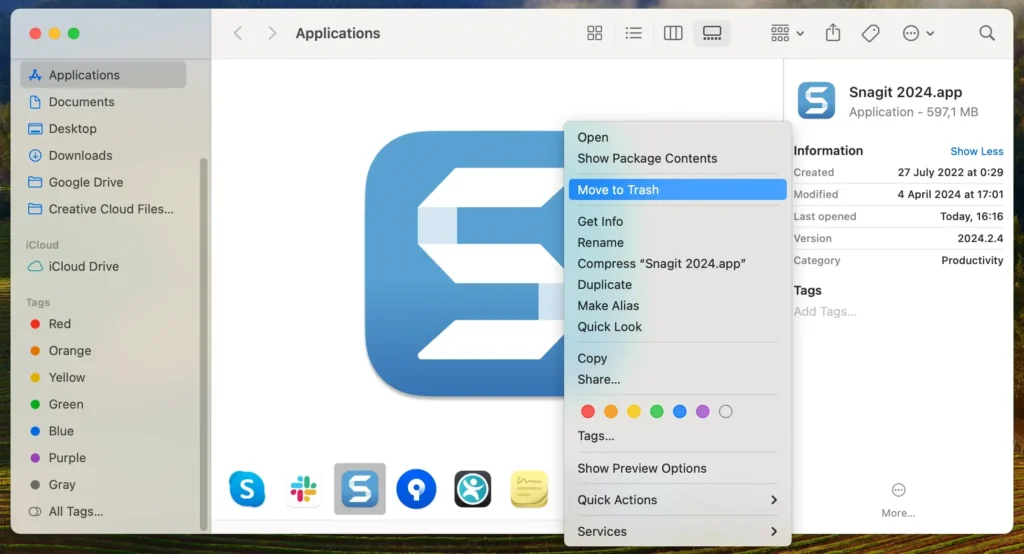Image resolution: width=1024 pixels, height=554 pixels.
Task: Switch Finder to list view
Action: 633,33
